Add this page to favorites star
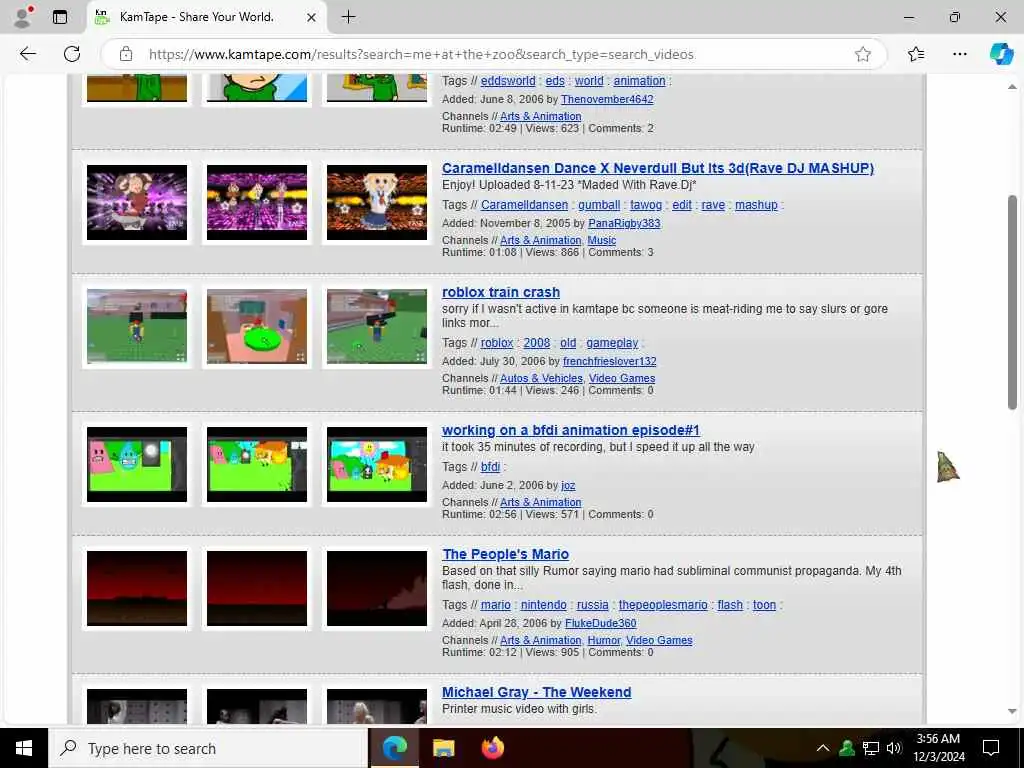This screenshot has height=768, width=1024. pos(863,54)
